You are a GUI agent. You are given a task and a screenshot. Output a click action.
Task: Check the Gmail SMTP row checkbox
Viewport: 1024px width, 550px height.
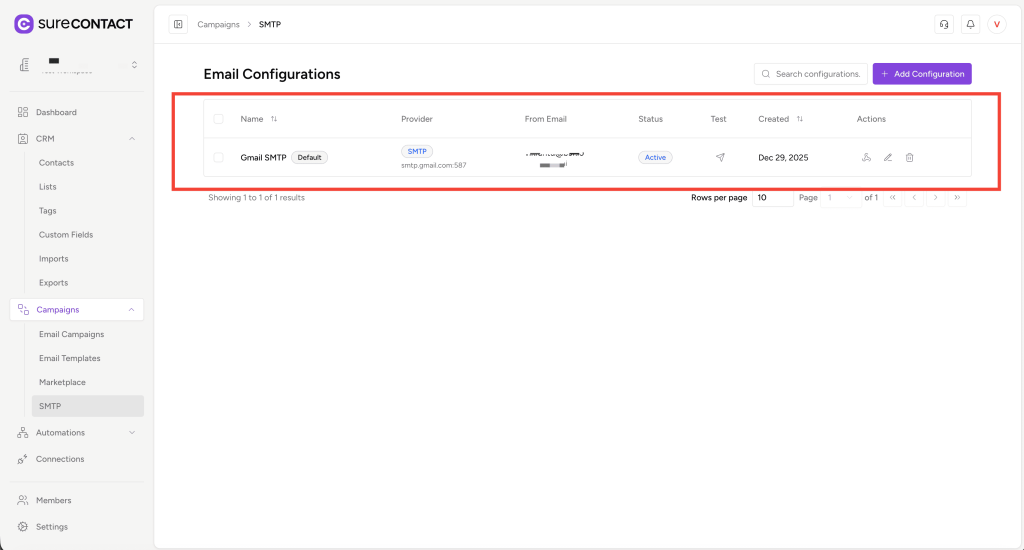(x=219, y=158)
